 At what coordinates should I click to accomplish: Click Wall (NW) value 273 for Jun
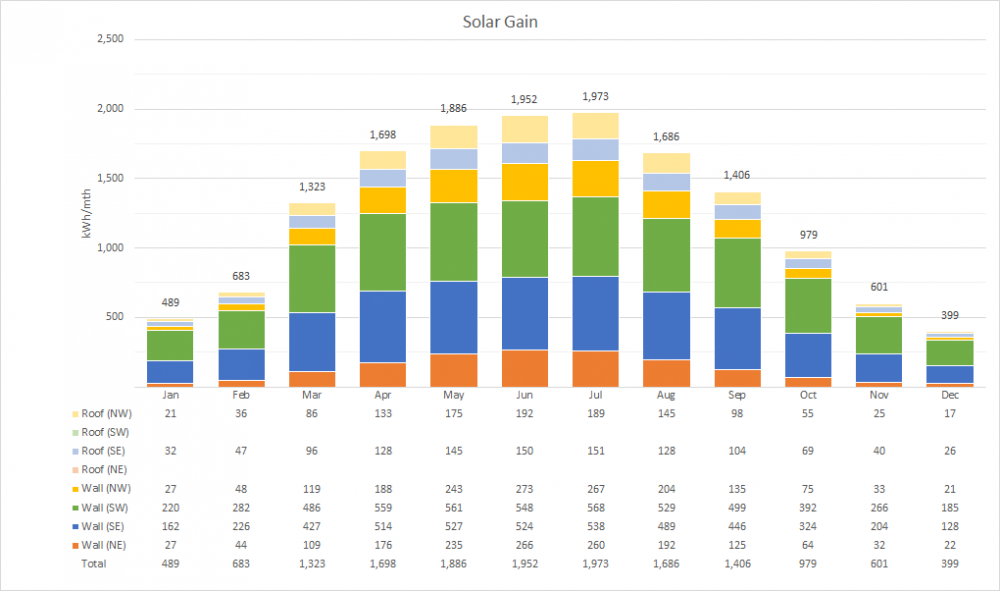524,489
